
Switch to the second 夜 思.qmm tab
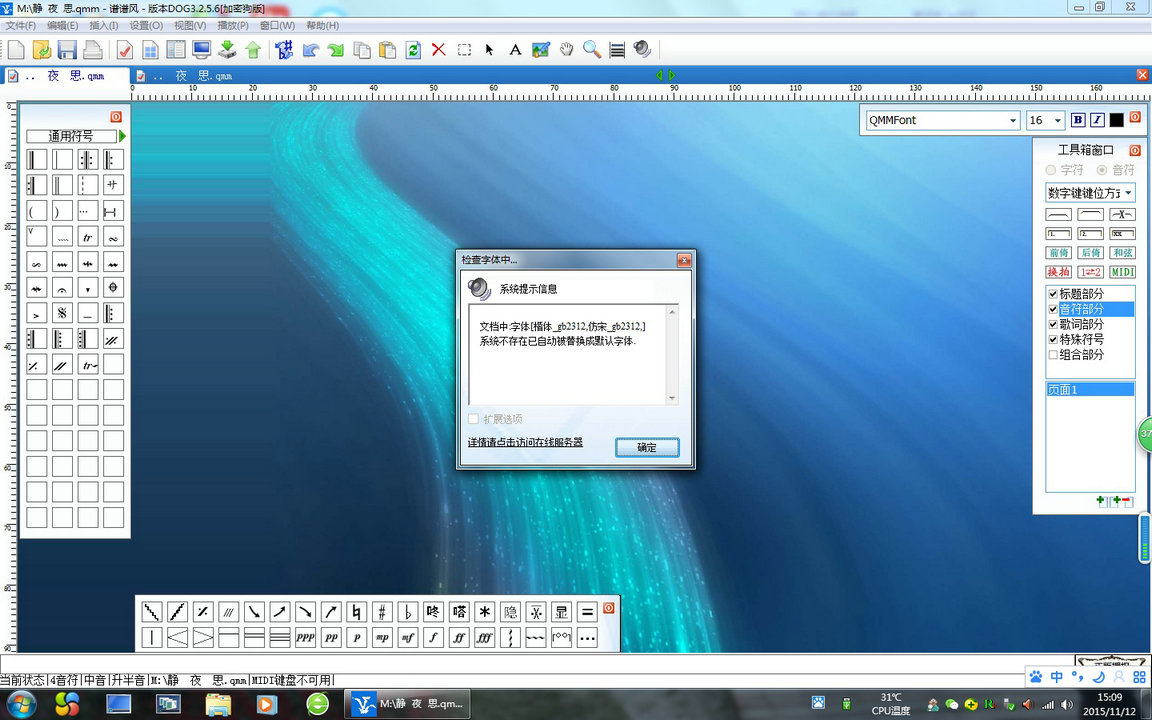pyautogui.click(x=194, y=76)
